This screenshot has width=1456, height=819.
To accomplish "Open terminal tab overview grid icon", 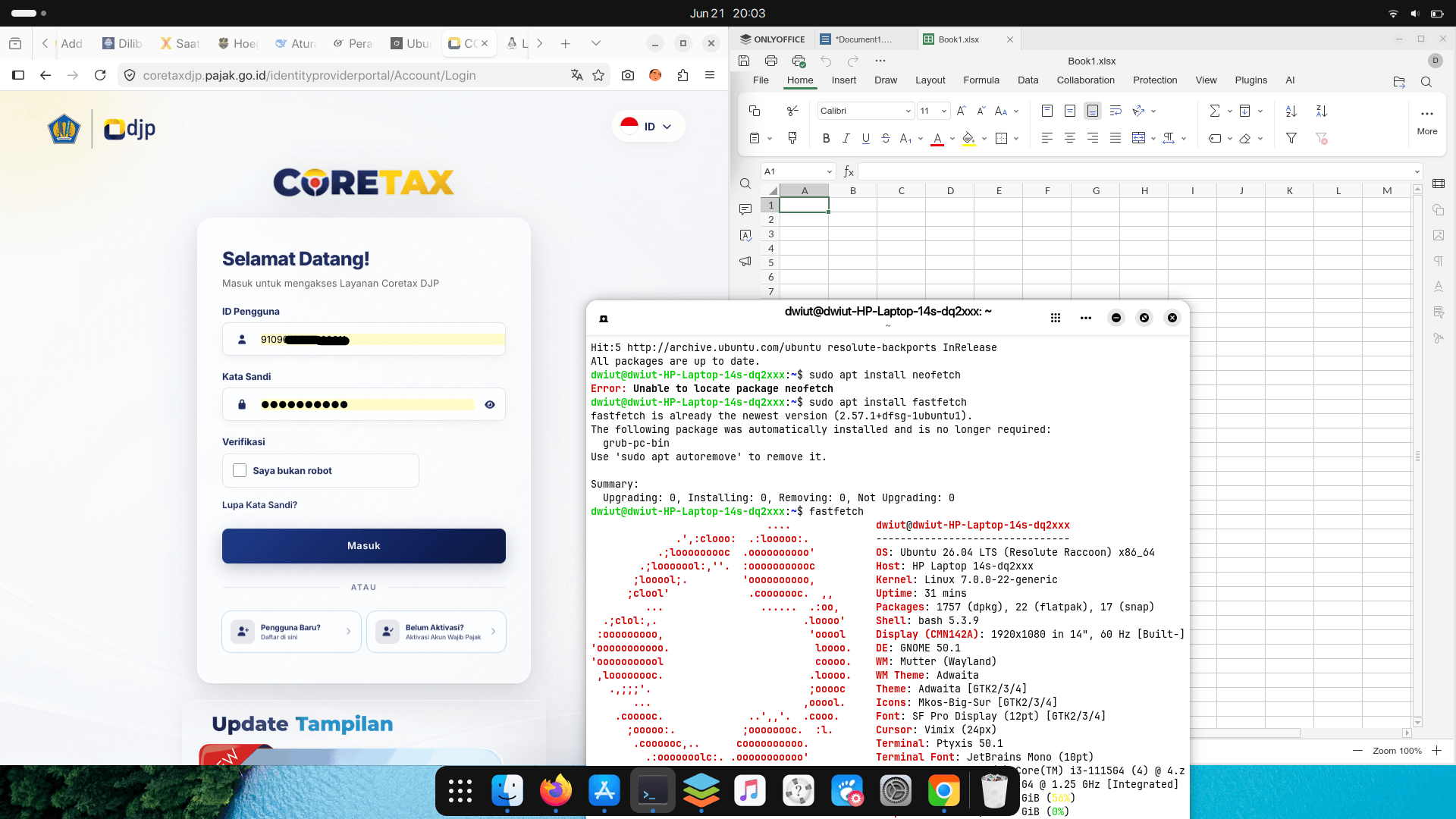I will click(x=1056, y=318).
